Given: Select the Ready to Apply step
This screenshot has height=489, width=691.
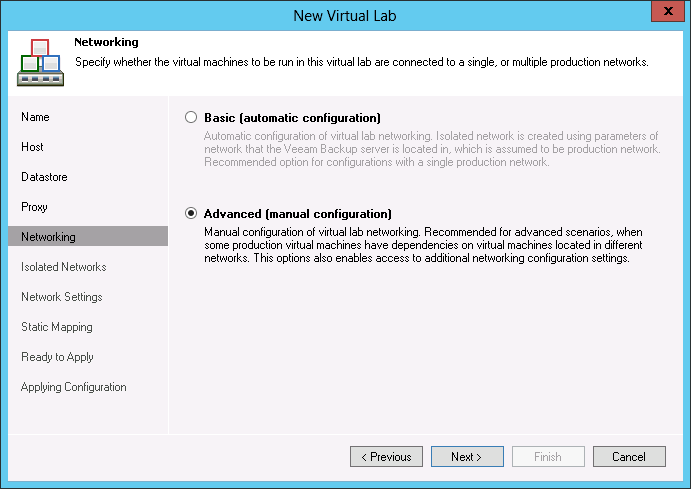Looking at the screenshot, I should point(57,357).
